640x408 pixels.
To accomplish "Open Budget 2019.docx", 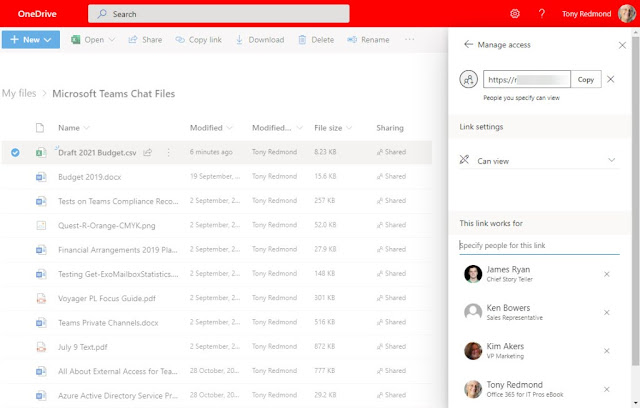I will tap(89, 177).
